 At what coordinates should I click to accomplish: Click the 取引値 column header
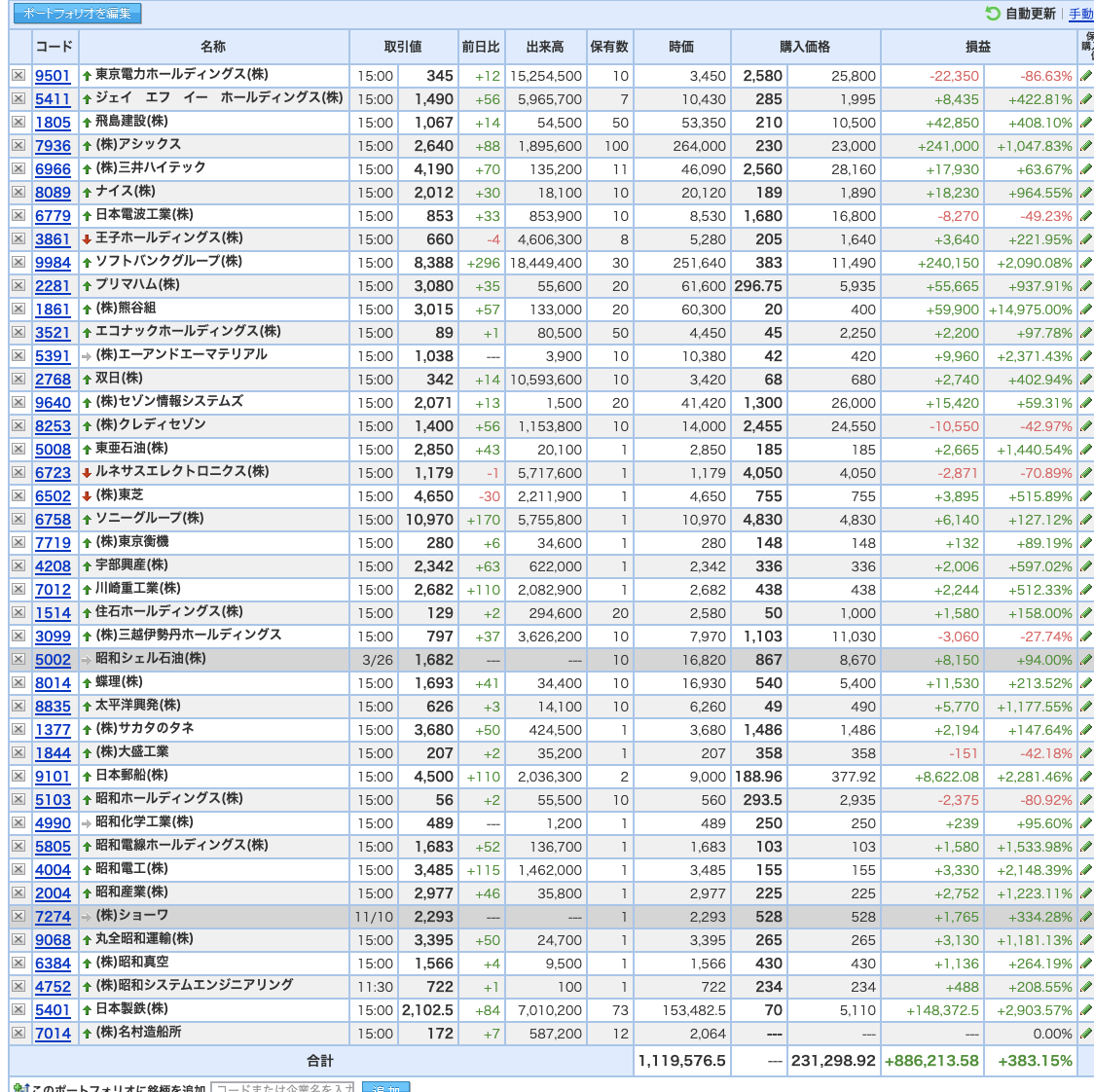click(x=403, y=47)
